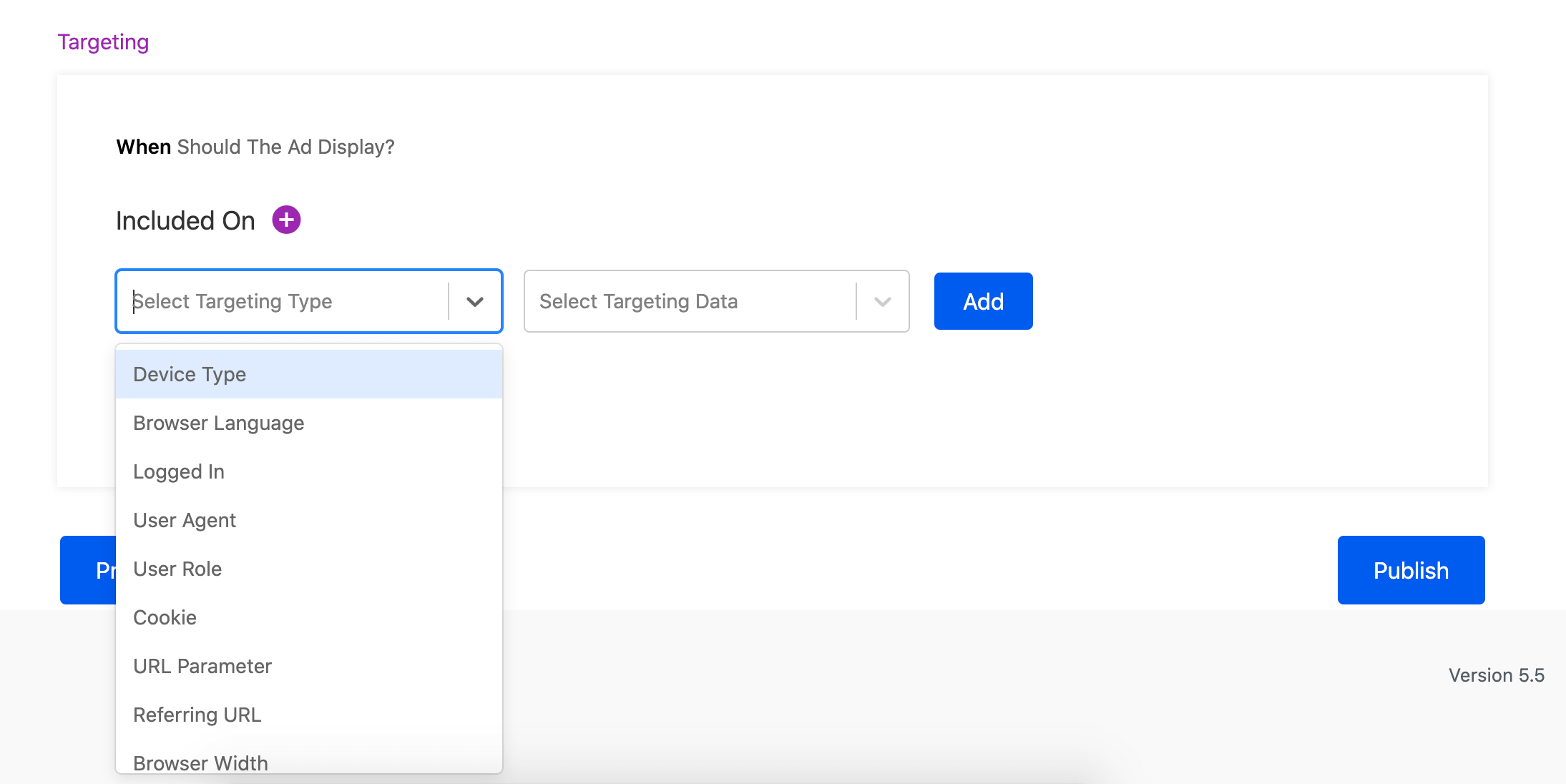
Task: Choose the User Role option
Action: (x=177, y=569)
